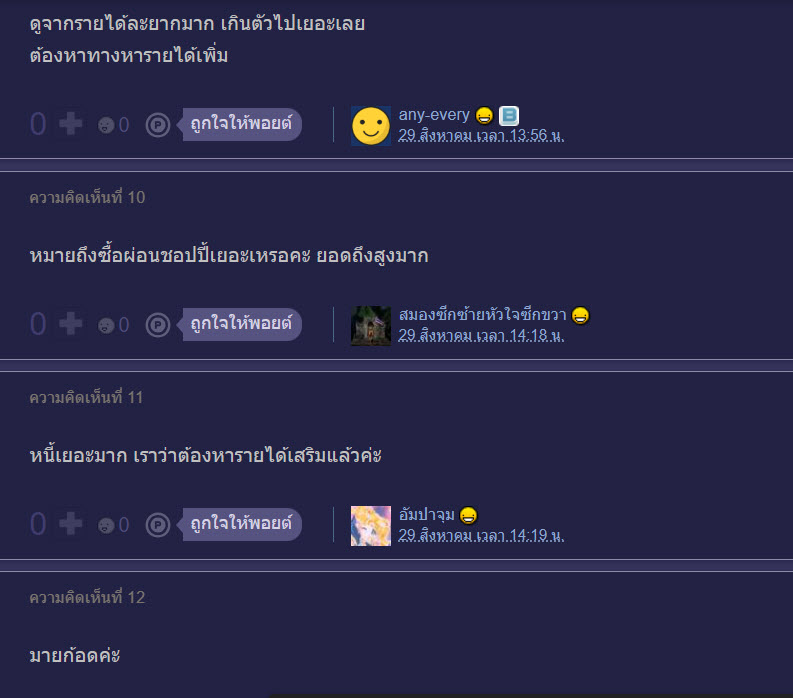
Task: Click the 14:18 timestamp on comment 10
Action: click(481, 335)
